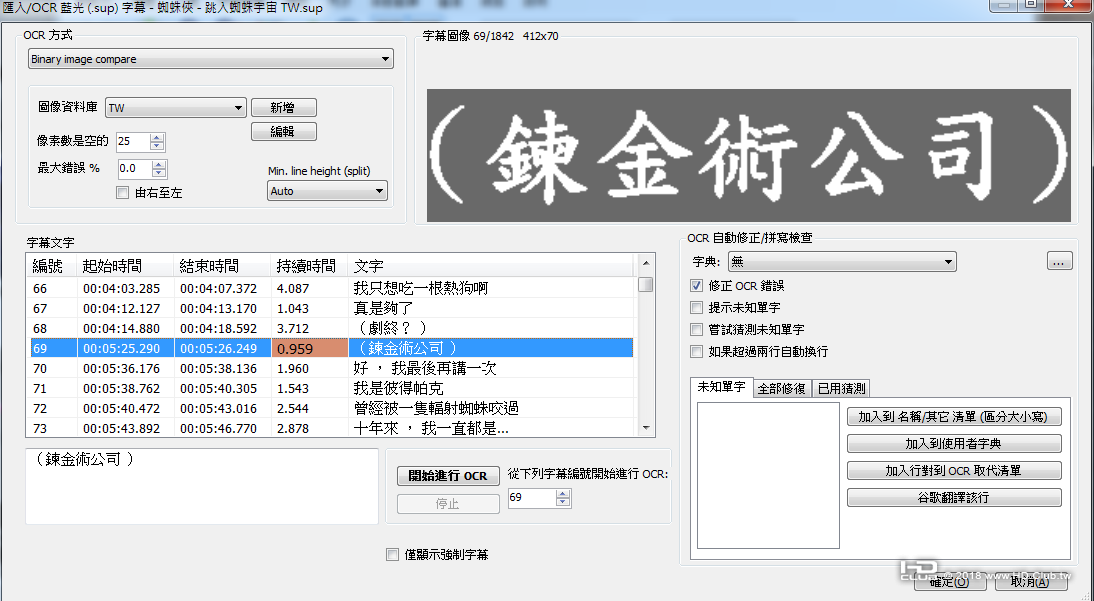This screenshot has width=1094, height=601.
Task: Increase the 像素數是空的 value
Action: click(x=158, y=138)
